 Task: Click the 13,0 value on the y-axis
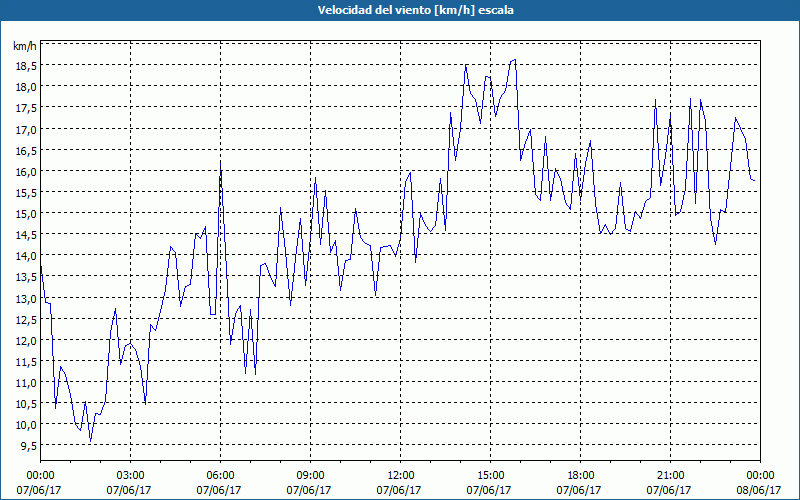[26, 298]
